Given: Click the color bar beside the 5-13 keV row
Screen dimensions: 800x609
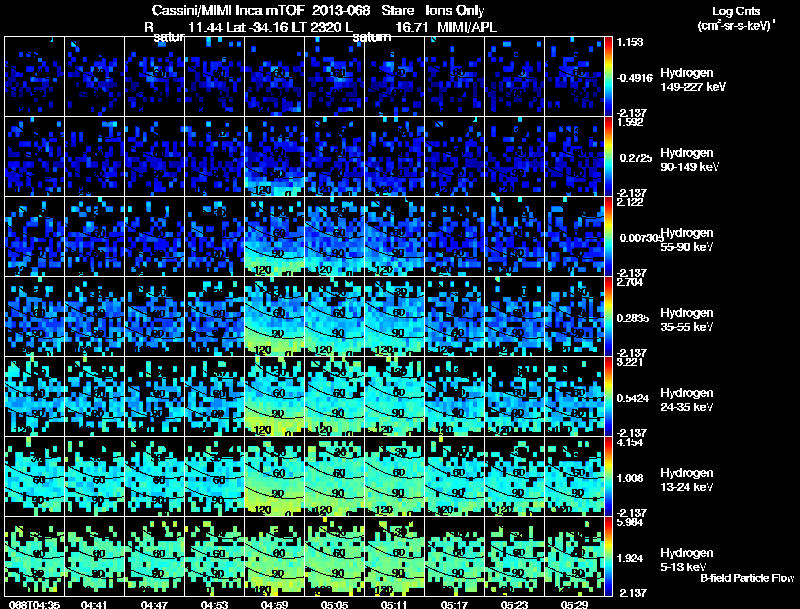Looking at the screenshot, I should pos(608,556).
